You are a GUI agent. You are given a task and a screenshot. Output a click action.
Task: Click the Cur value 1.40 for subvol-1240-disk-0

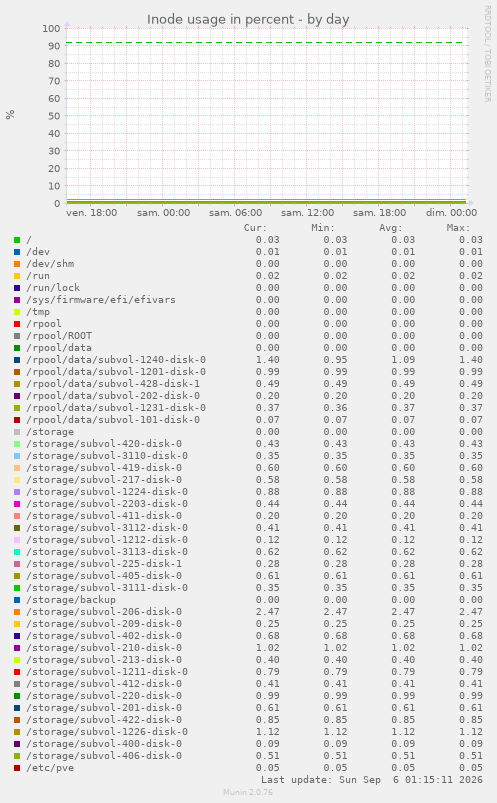[268, 360]
